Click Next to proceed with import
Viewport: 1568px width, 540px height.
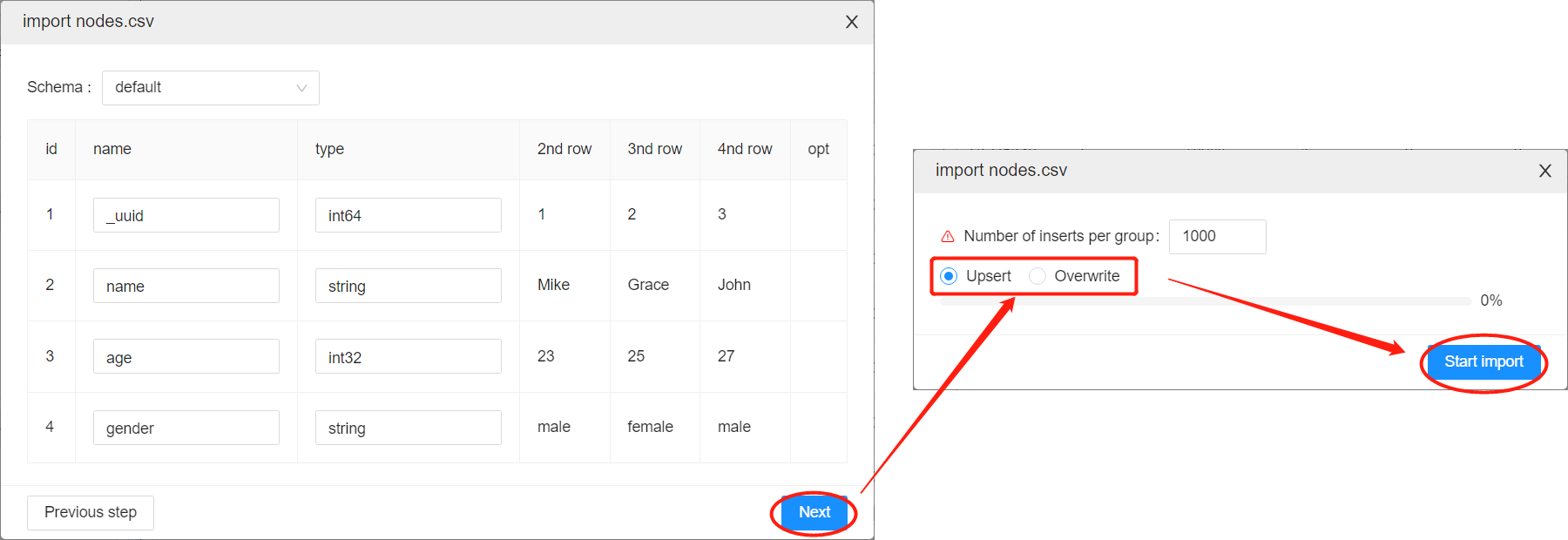coord(814,512)
